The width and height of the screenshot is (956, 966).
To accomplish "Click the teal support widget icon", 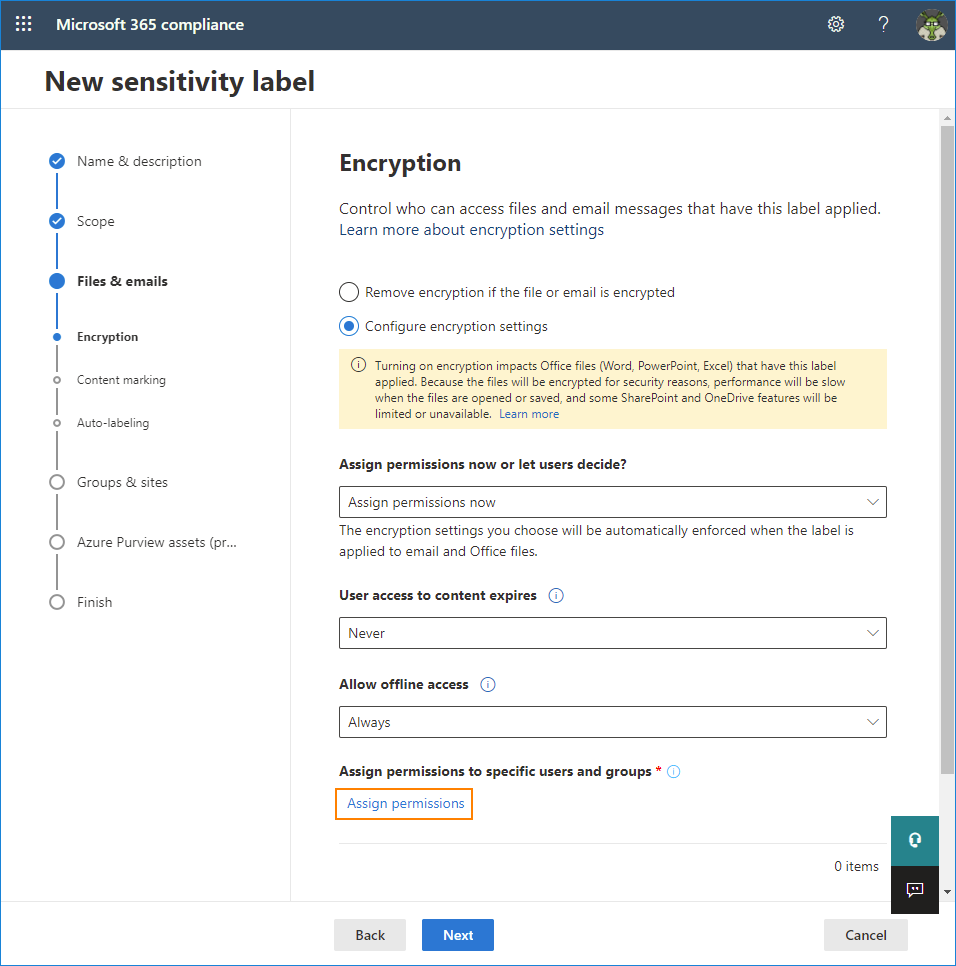I will [914, 840].
